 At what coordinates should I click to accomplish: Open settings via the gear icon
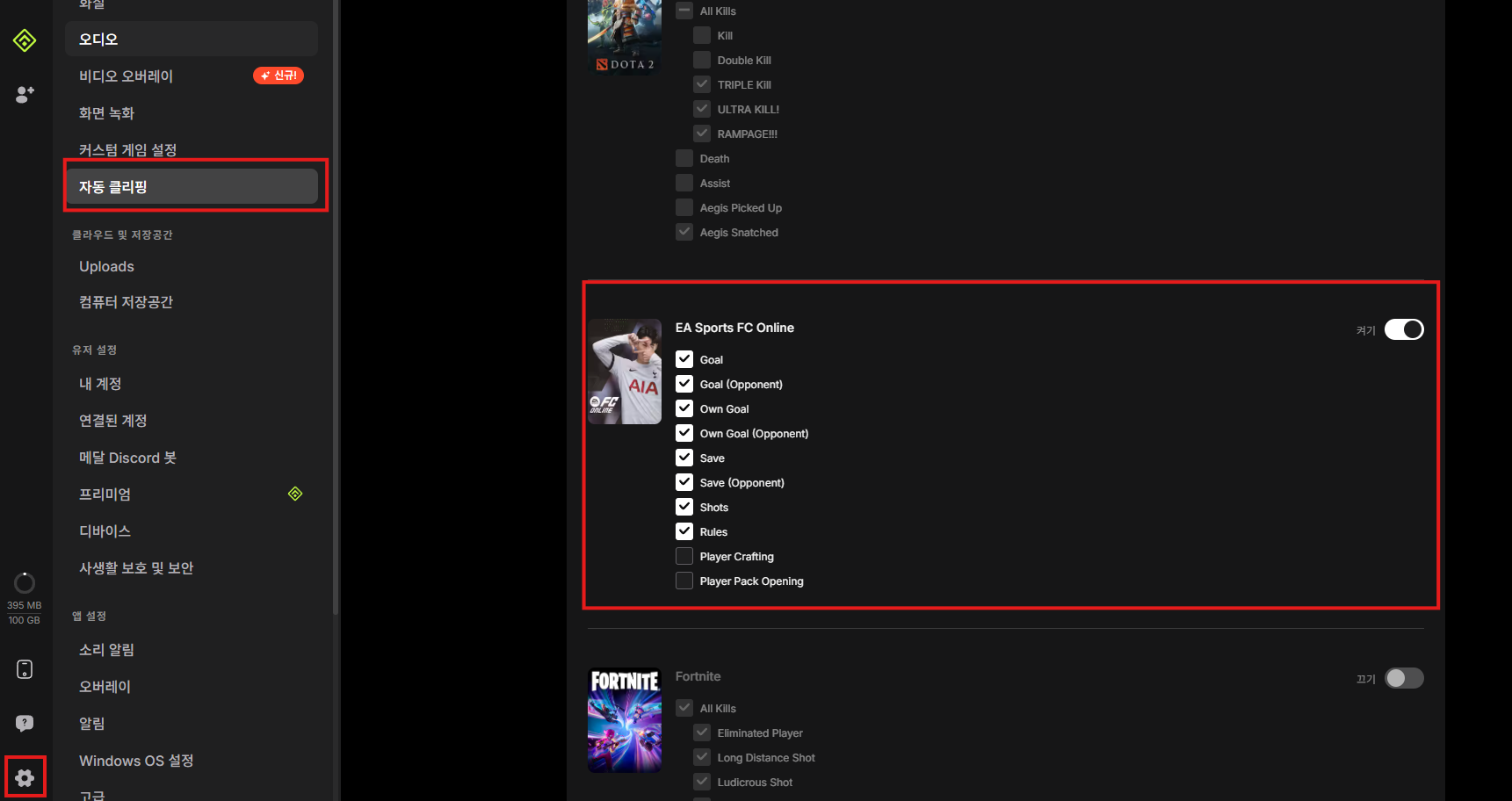(25, 777)
